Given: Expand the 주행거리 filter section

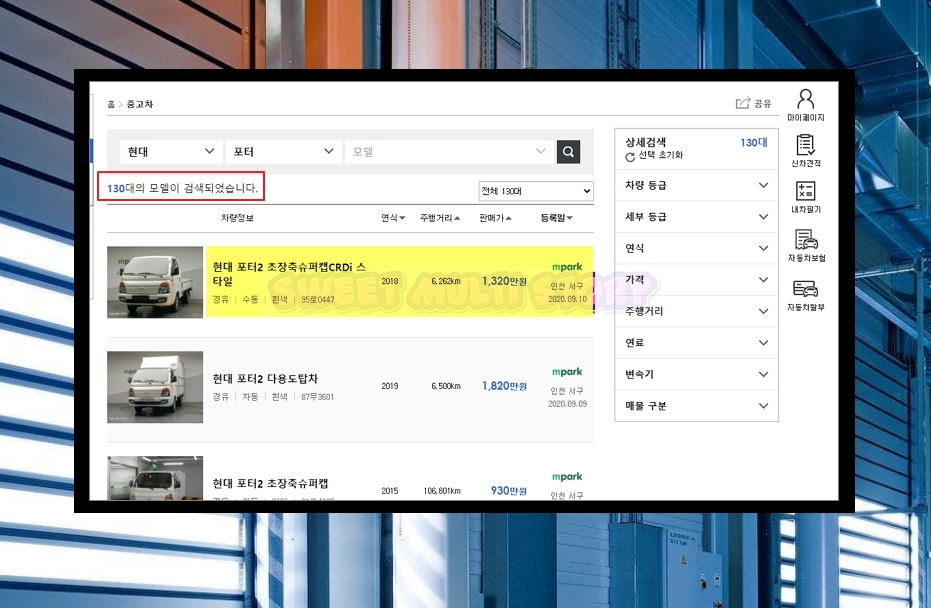Looking at the screenshot, I should (x=696, y=311).
